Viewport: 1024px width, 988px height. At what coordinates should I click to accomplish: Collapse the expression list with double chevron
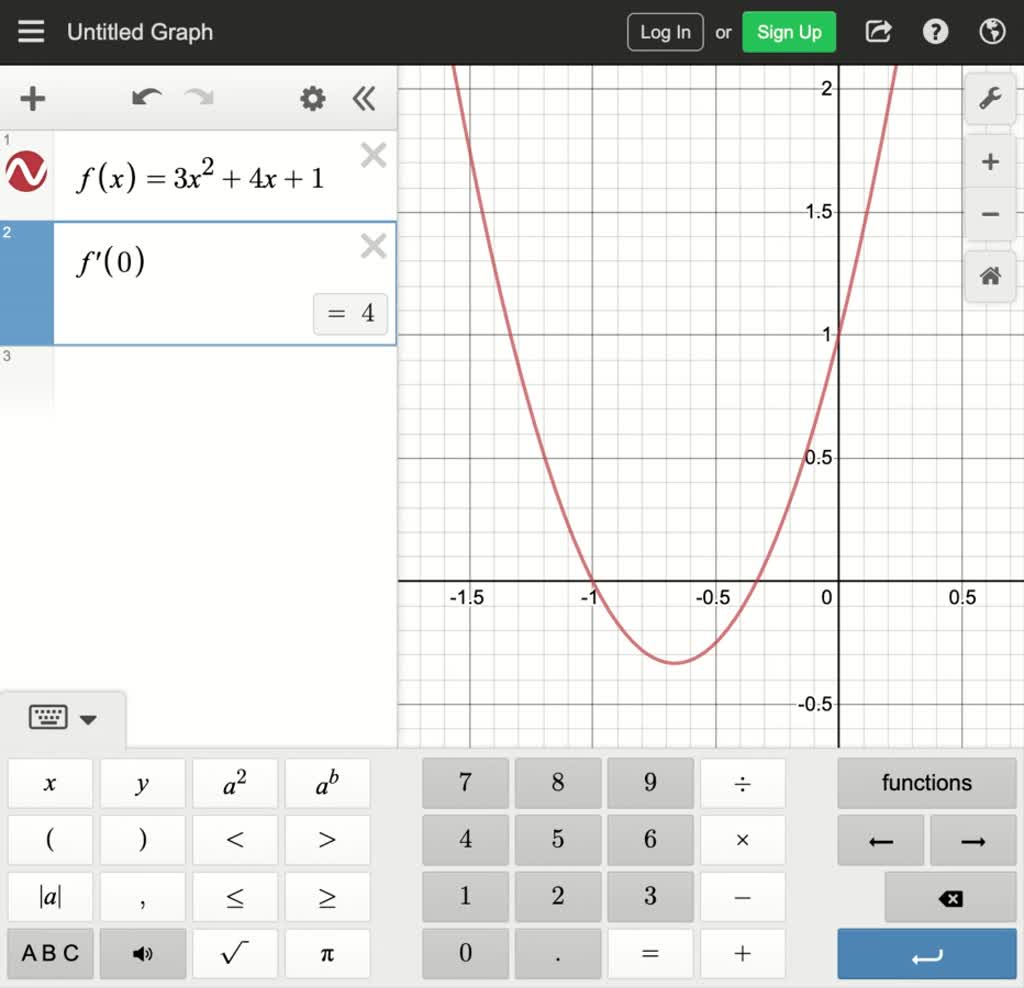point(364,99)
